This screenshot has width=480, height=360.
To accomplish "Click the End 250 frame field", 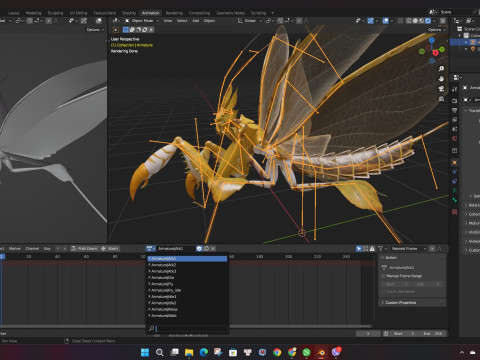I will coord(433,333).
